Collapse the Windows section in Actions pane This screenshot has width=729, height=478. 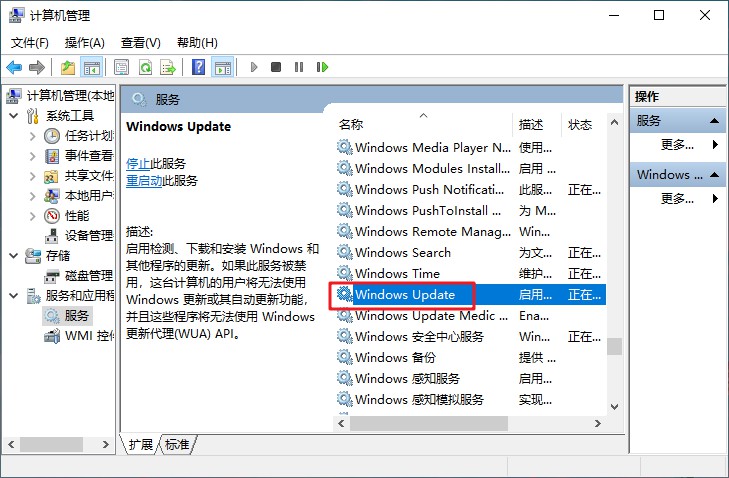pos(715,175)
